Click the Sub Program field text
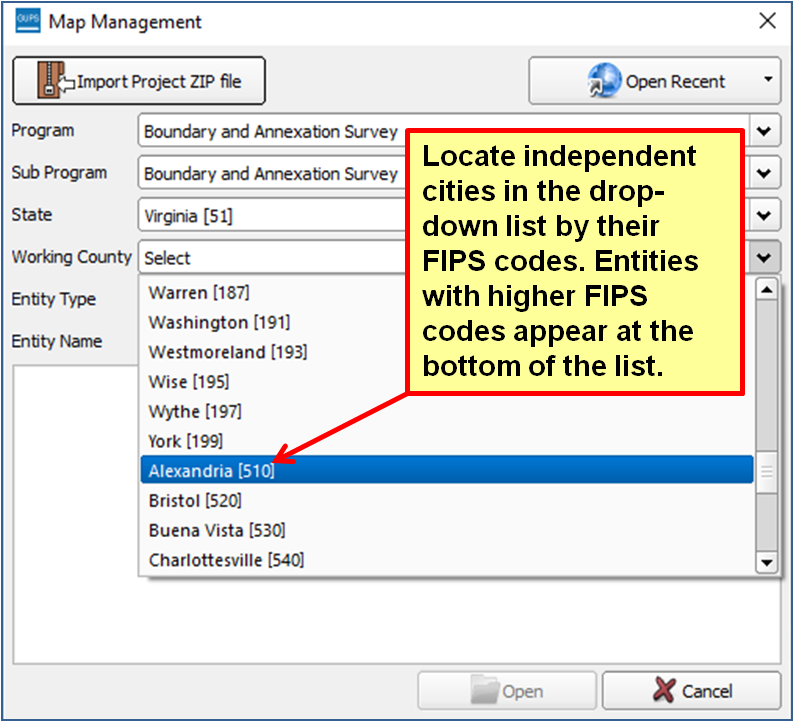Image resolution: width=794 pixels, height=722 pixels. coord(271,174)
